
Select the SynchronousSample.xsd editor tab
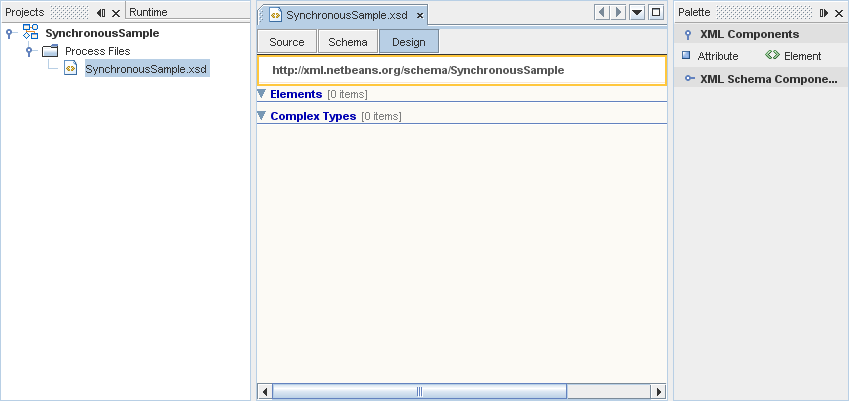tap(344, 15)
